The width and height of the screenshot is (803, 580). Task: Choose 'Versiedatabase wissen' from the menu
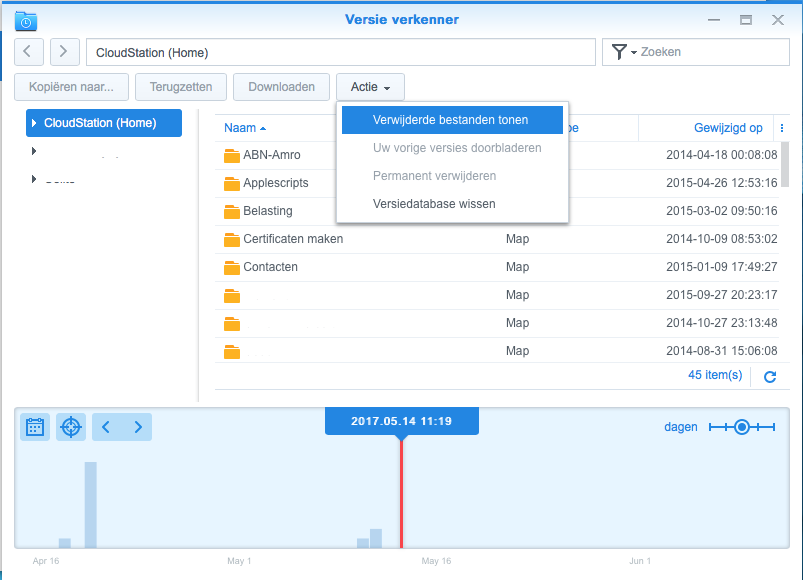(434, 204)
